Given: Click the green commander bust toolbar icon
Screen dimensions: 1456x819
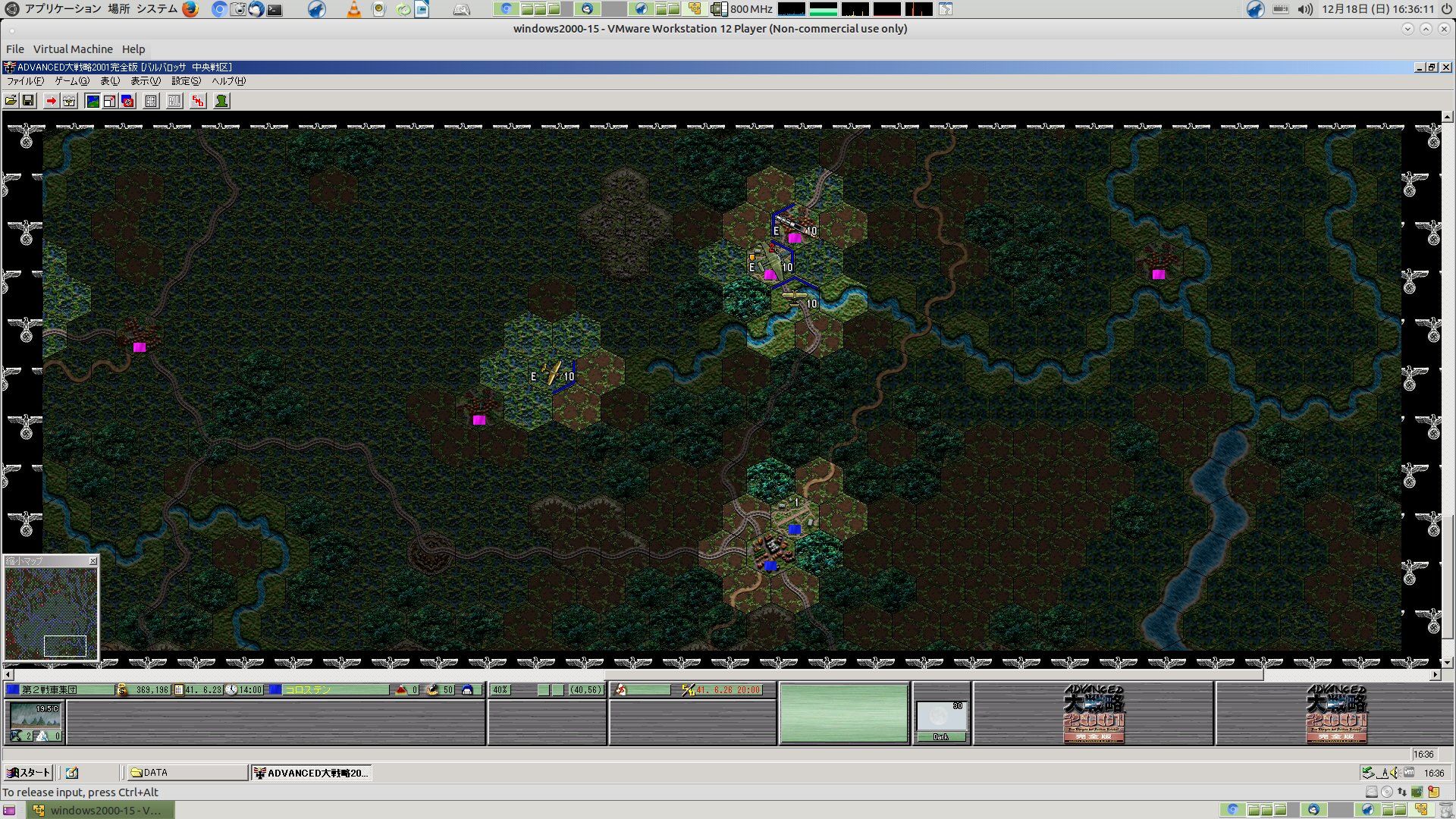Looking at the screenshot, I should point(221,101).
